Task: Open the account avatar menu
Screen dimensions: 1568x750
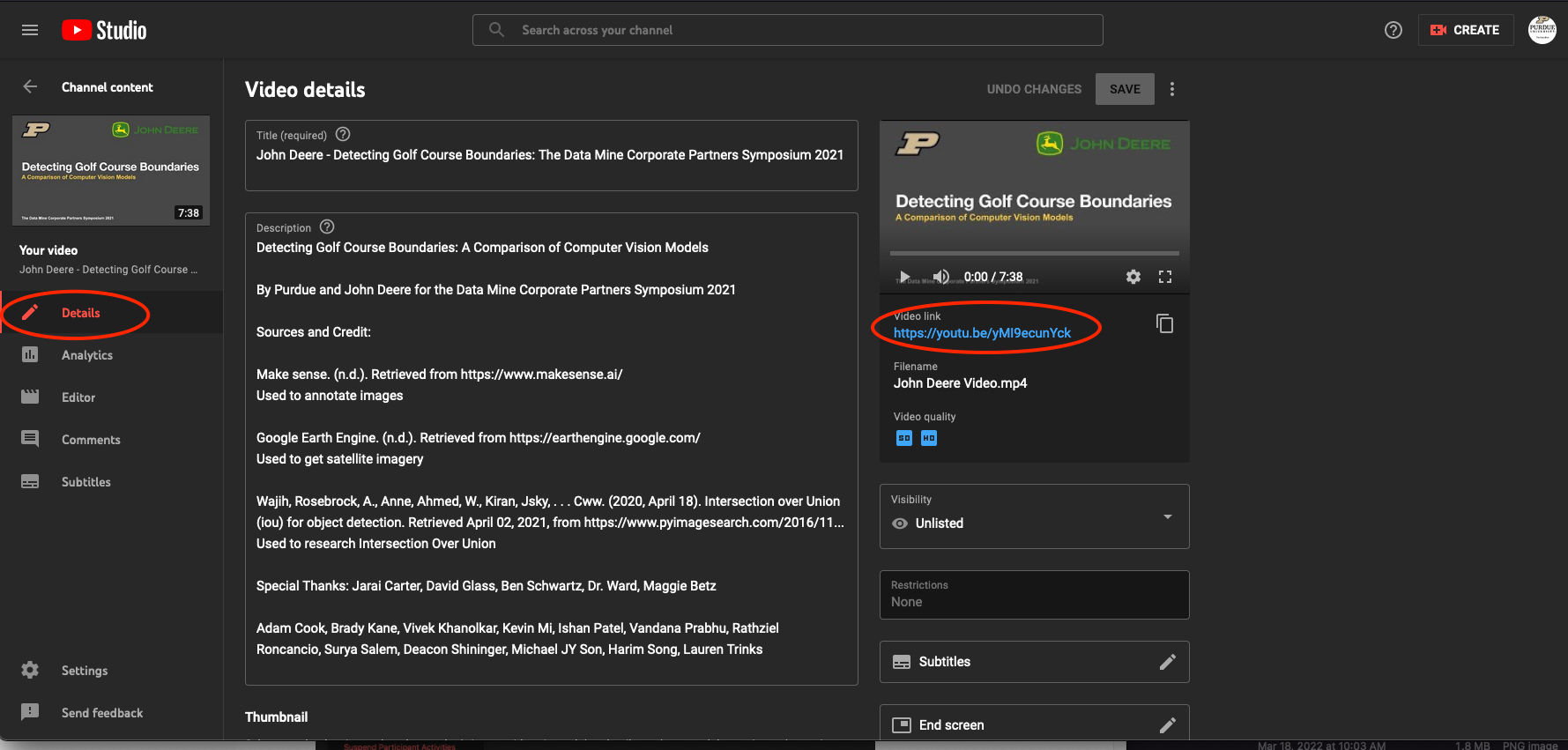Action: 1542,30
